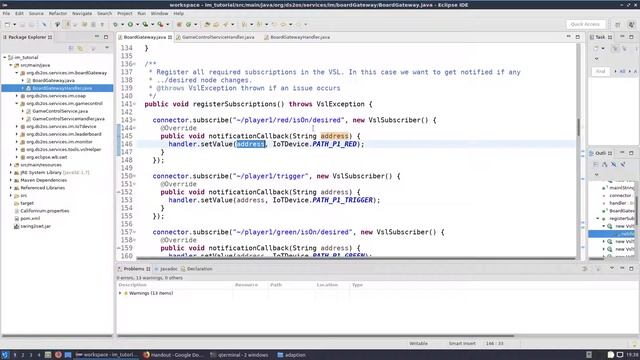This screenshot has width=640, height=360.
Task: Open Firefox from the taskbar
Action: click(x=58, y=355)
